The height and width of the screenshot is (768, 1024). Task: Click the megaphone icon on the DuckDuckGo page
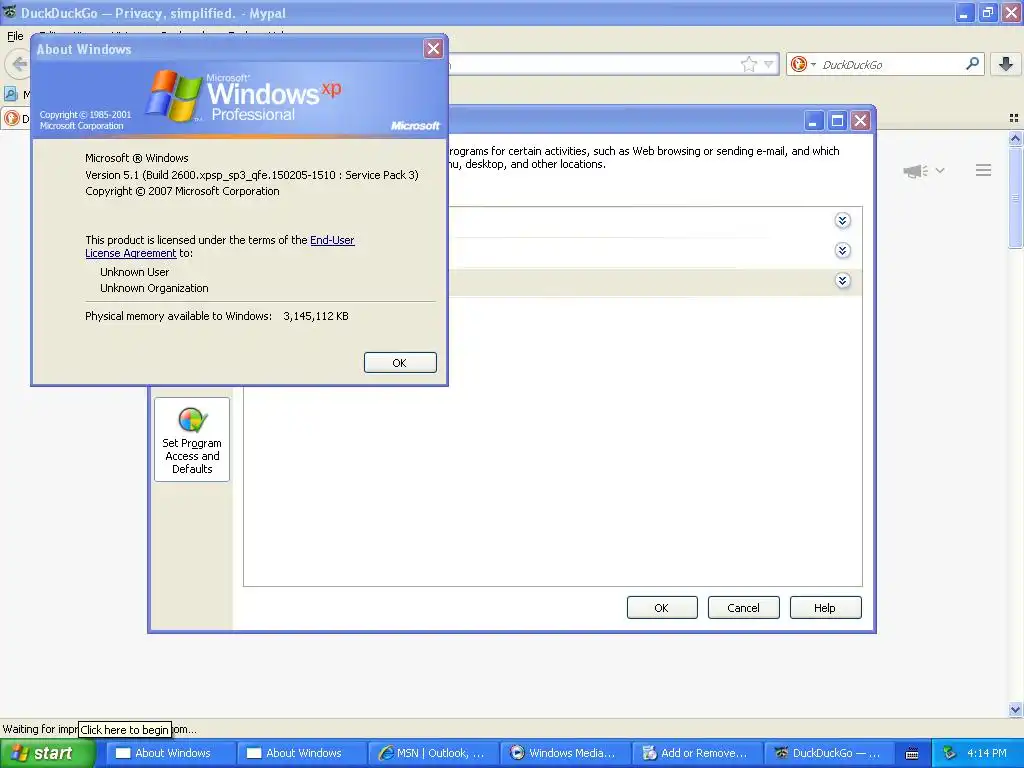pos(916,171)
